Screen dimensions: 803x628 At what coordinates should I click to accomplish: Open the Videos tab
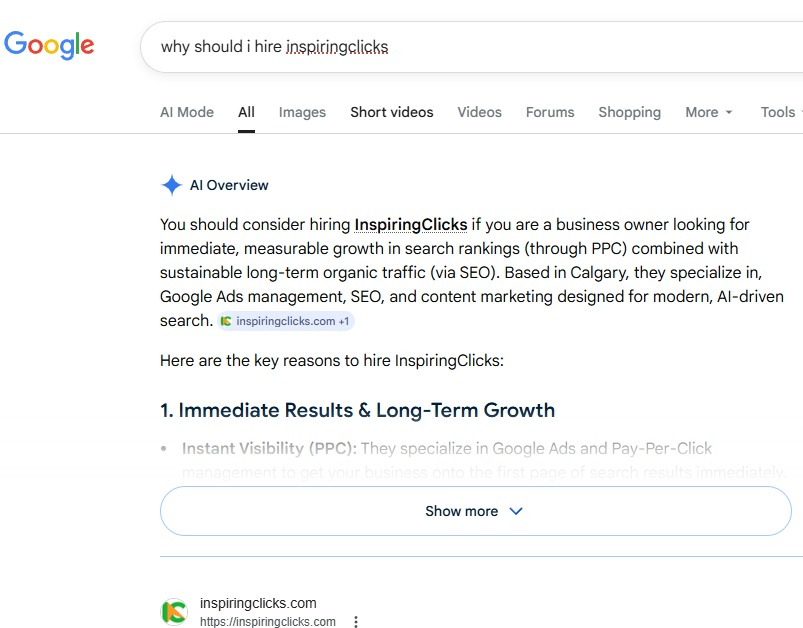(479, 112)
